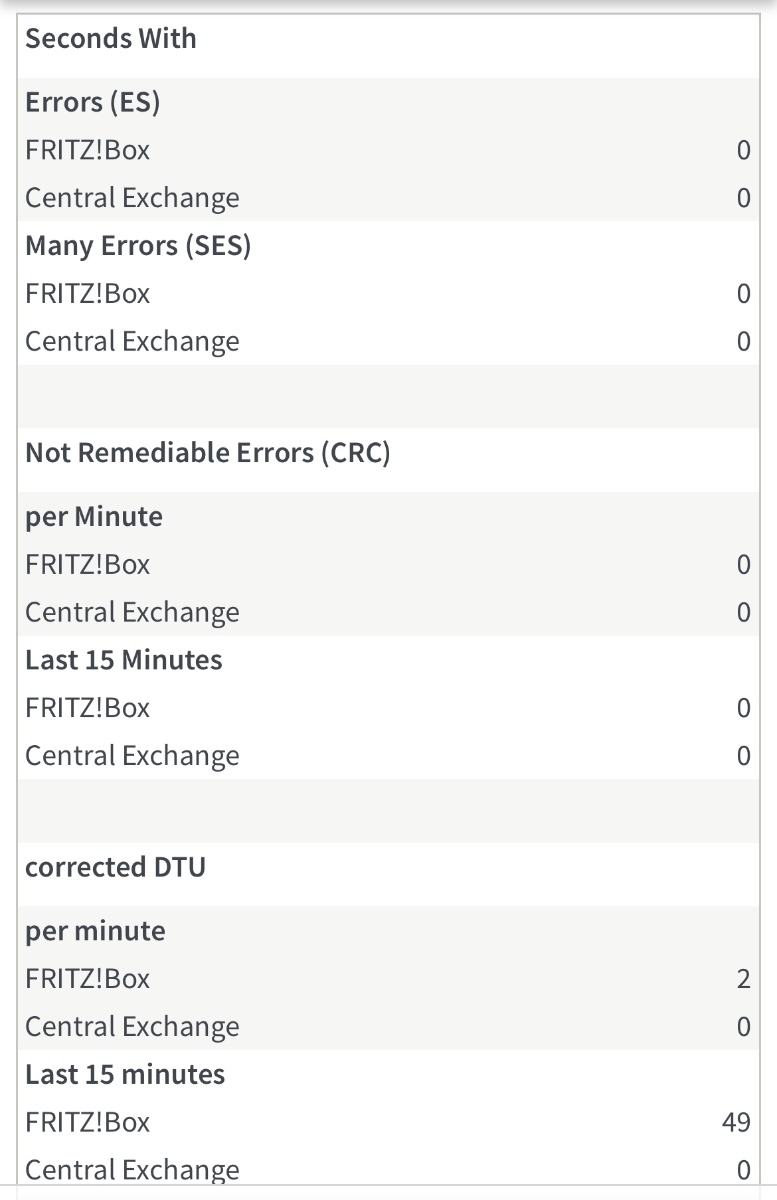Click the FRITZ!Box corrected DTU value 2

(743, 979)
